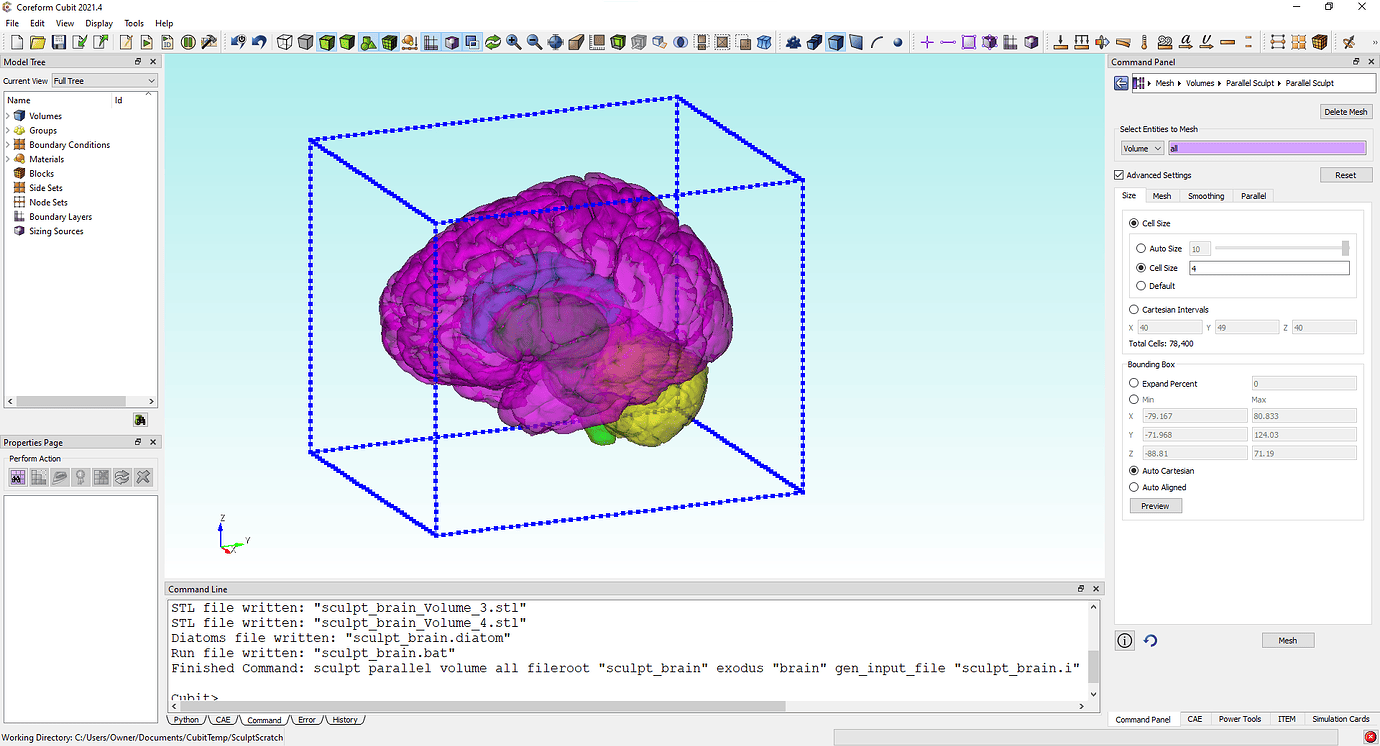Expand the Groups tree node
Screen dimensions: 1380x746
(x=8, y=130)
